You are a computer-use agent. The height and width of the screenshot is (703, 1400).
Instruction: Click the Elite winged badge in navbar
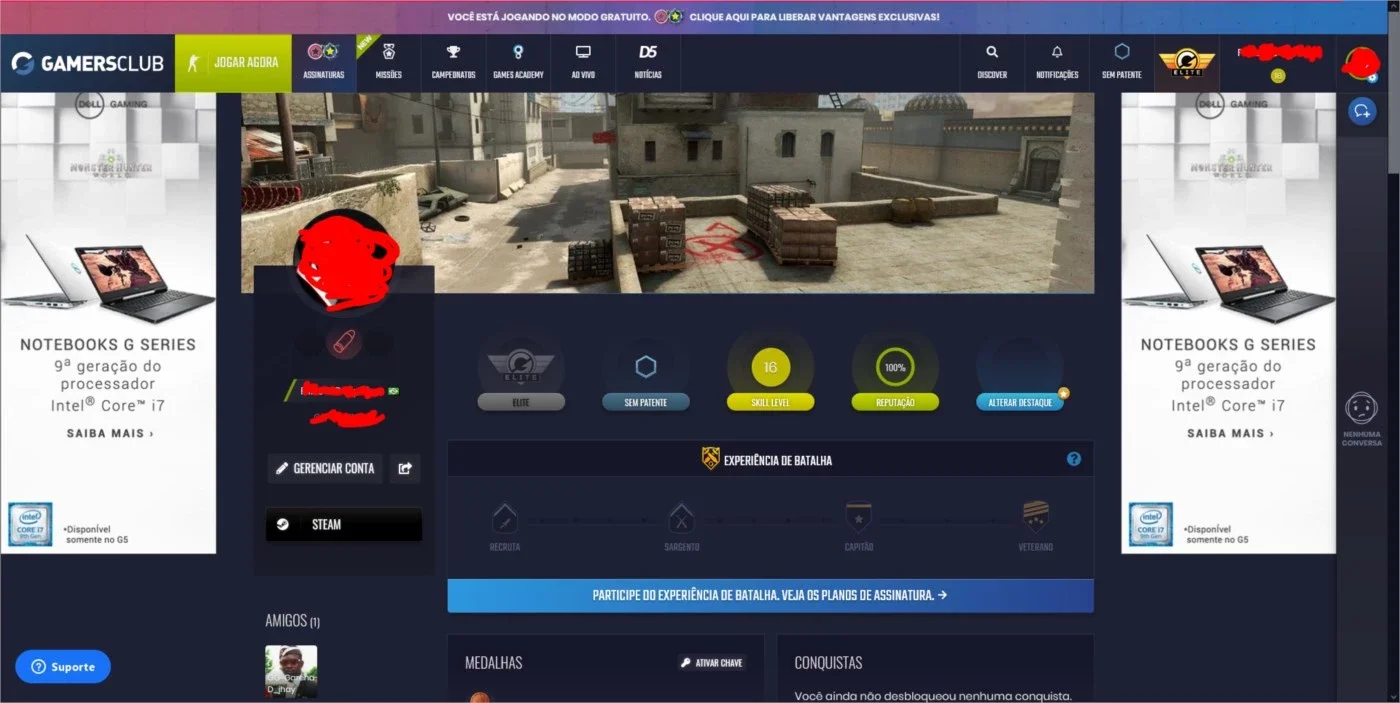(1186, 63)
